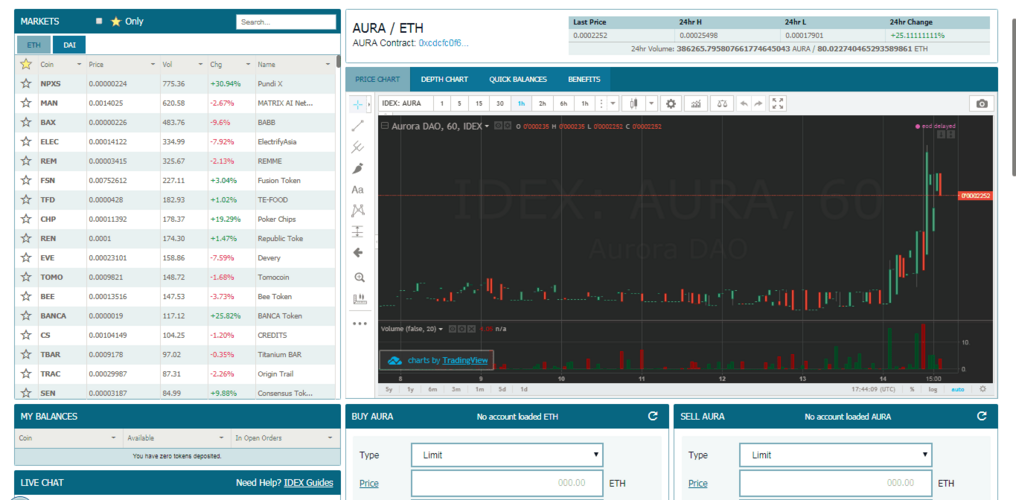Open the BUY Type Limit dropdown
The width and height of the screenshot is (1016, 500).
pos(507,455)
